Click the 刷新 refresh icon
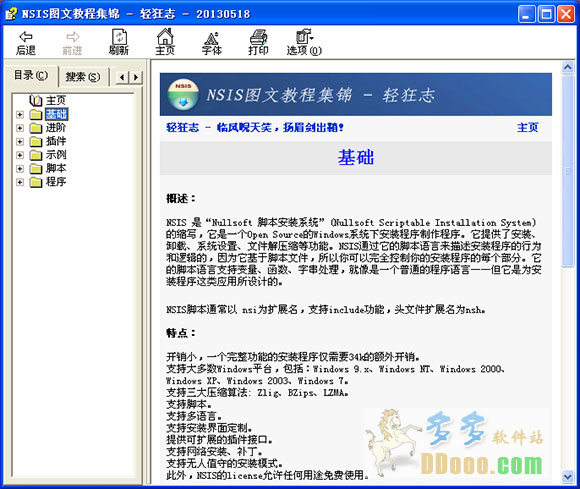 [119, 37]
